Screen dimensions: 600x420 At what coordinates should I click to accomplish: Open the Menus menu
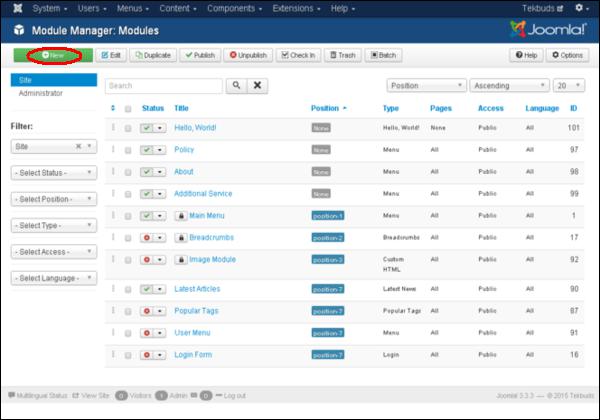tap(133, 8)
